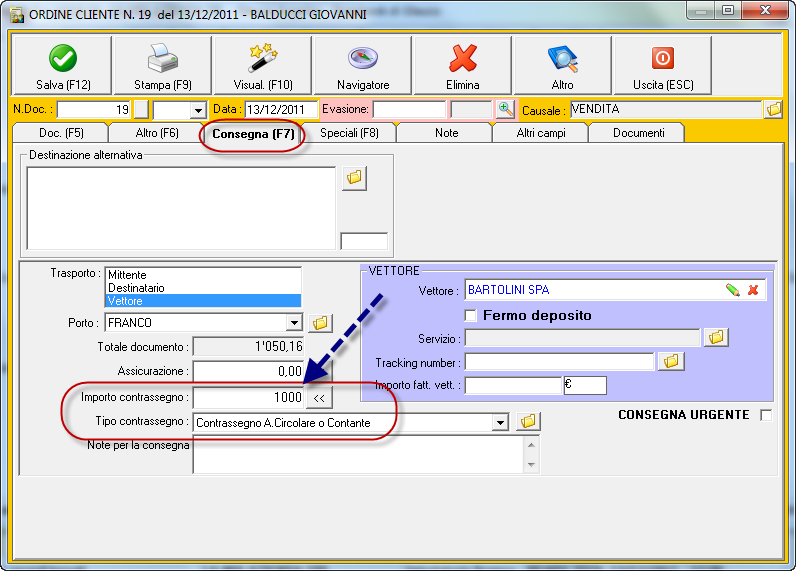796x571 pixels.
Task: Exit with the Uscita (ESC) button
Action: tap(662, 65)
